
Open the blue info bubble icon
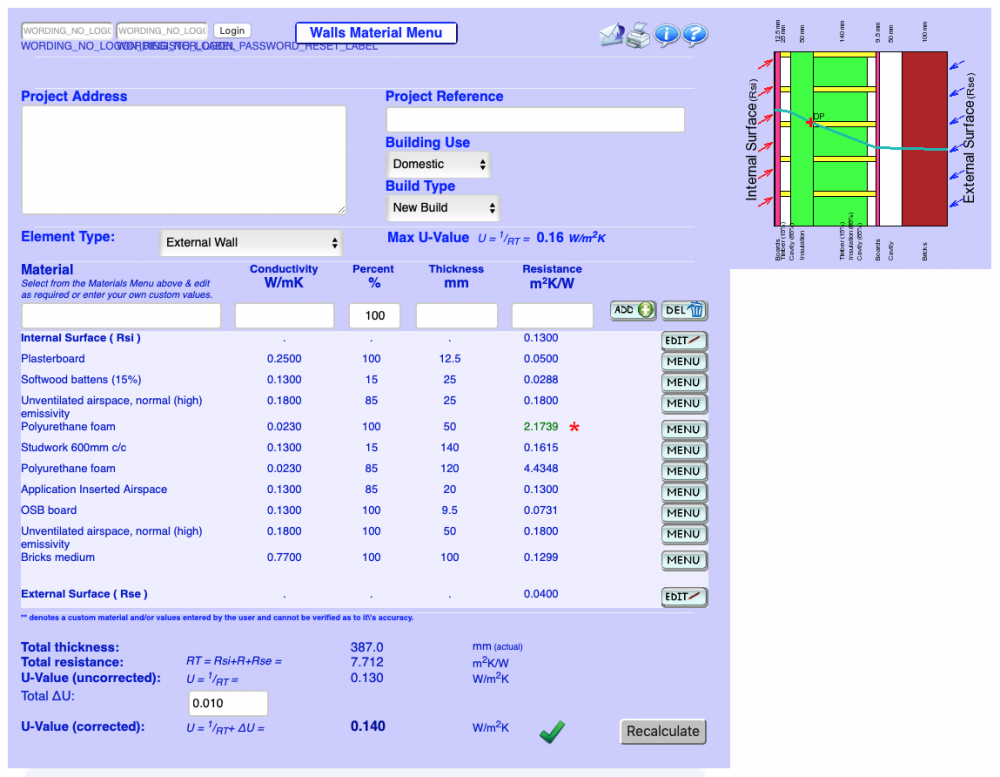(666, 35)
